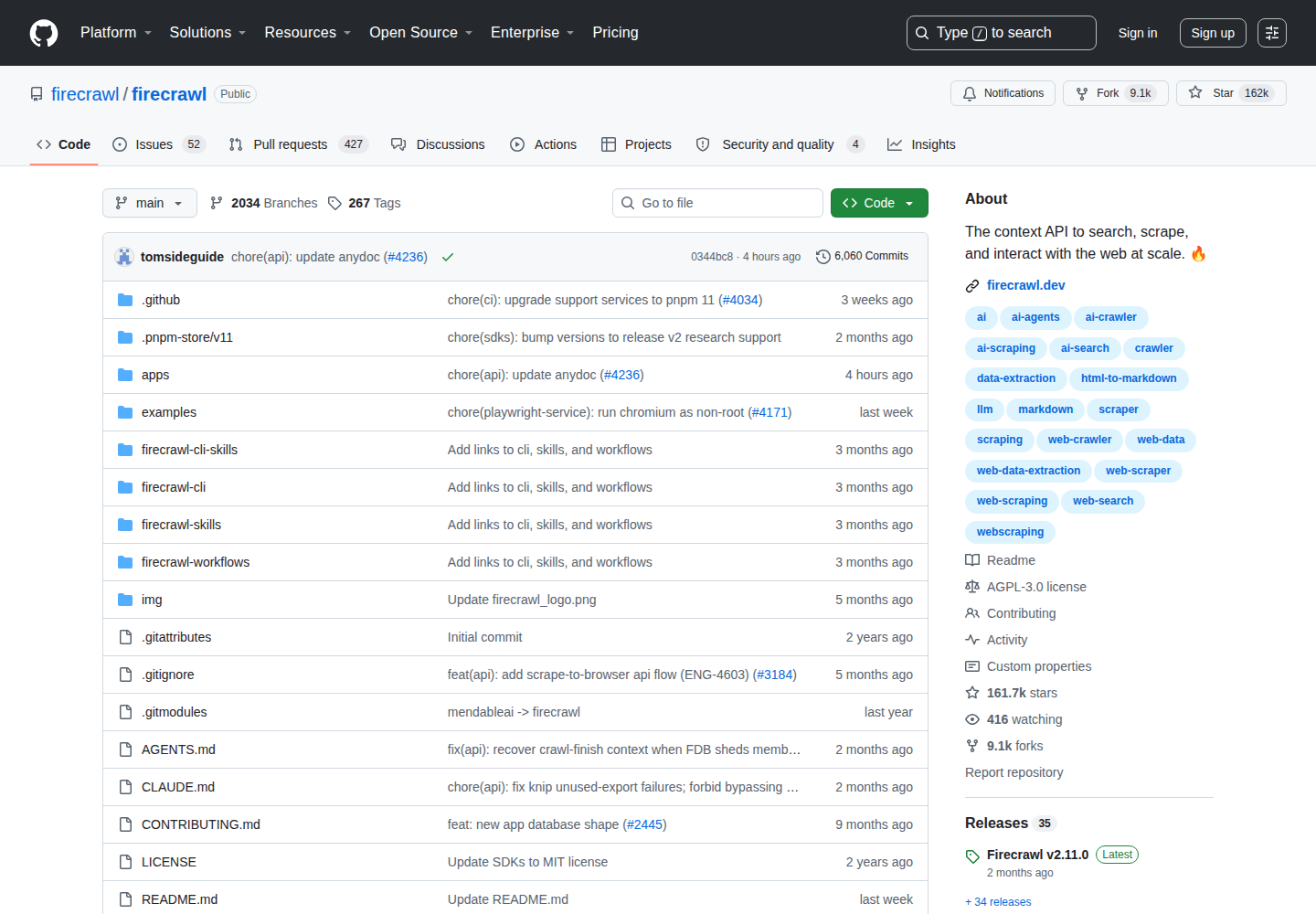Viewport: 1316px width, 914px height.
Task: Click the Sign up button
Action: 1213,33
